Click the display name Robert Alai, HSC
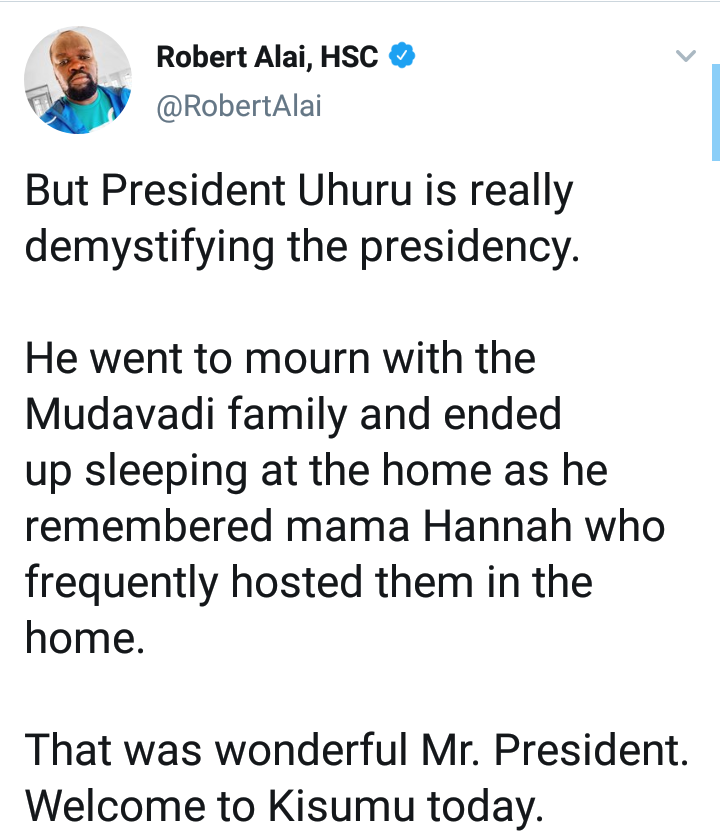Image resolution: width=720 pixels, height=836 pixels. pyautogui.click(x=267, y=57)
